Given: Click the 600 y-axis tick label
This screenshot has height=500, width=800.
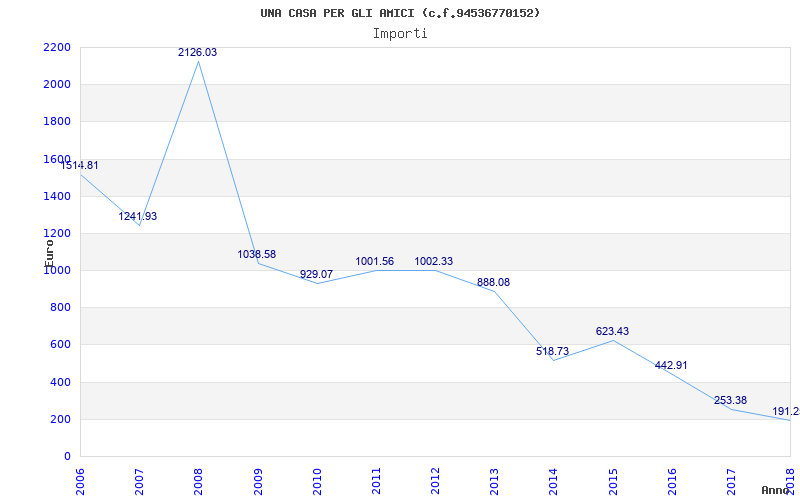Looking at the screenshot, I should [x=61, y=345].
